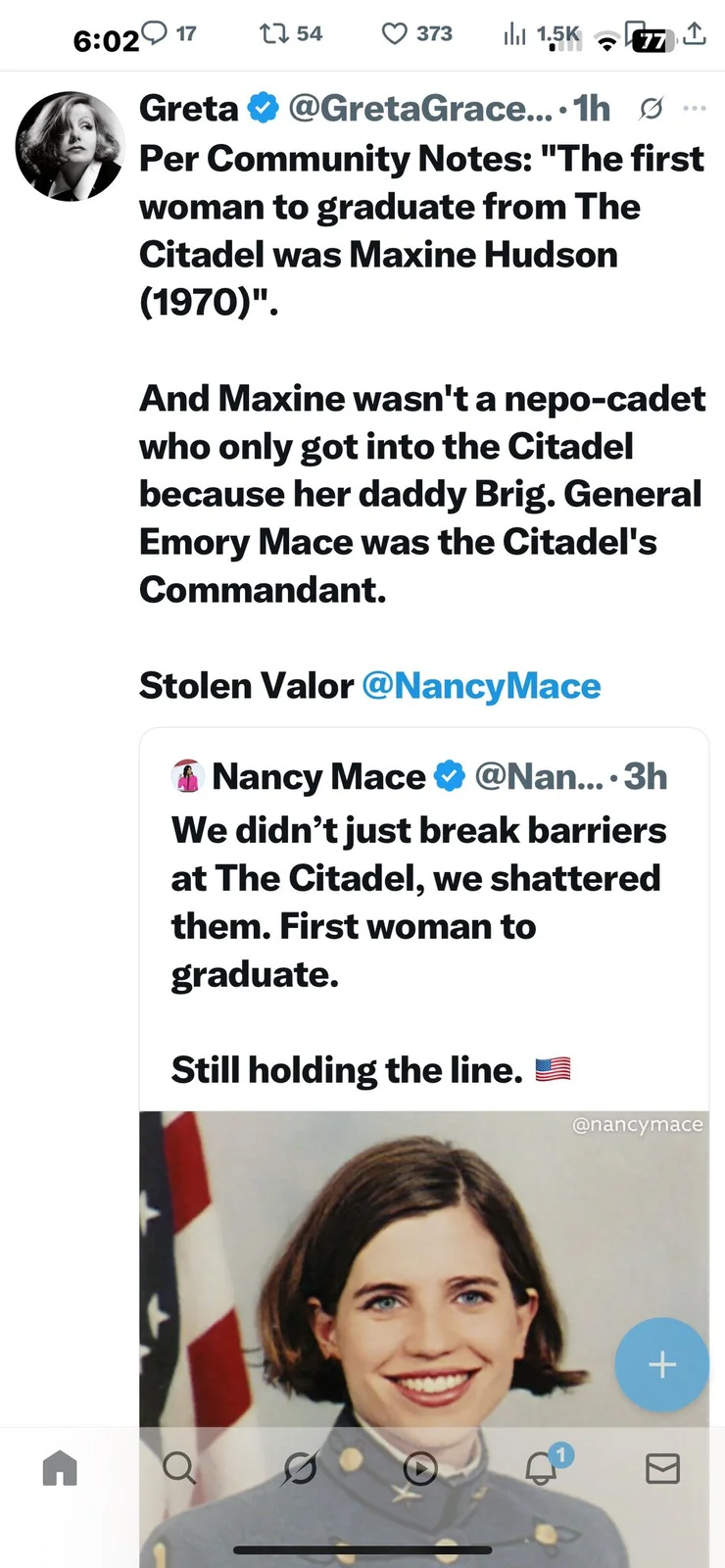This screenshot has width=725, height=1568.
Task: Open Notifications bell with one alert
Action: 542,1468
